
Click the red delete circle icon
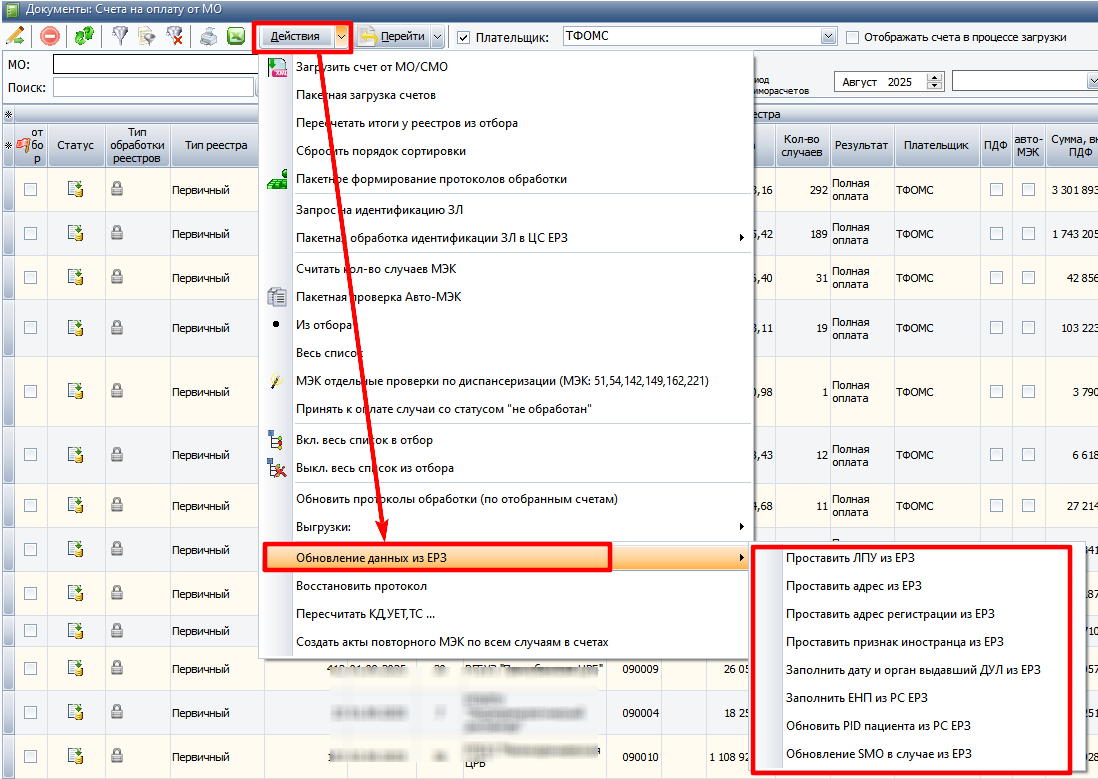coord(50,36)
